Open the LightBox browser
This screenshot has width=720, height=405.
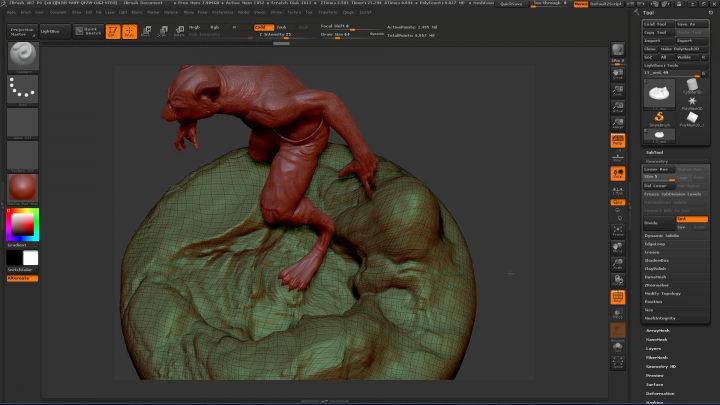55,31
